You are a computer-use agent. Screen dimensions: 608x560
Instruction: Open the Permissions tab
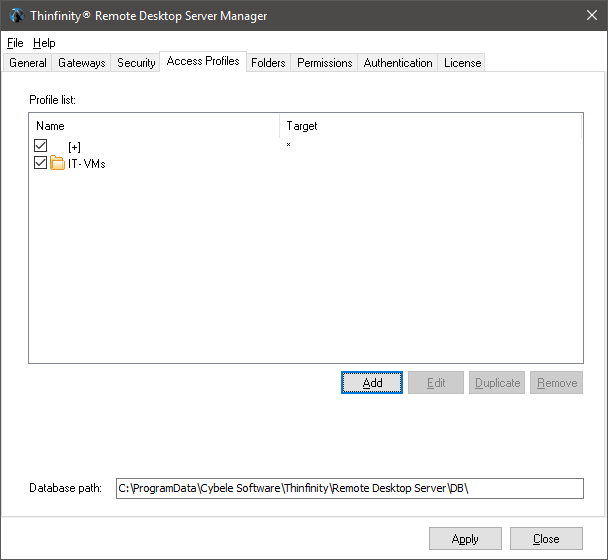coord(325,63)
